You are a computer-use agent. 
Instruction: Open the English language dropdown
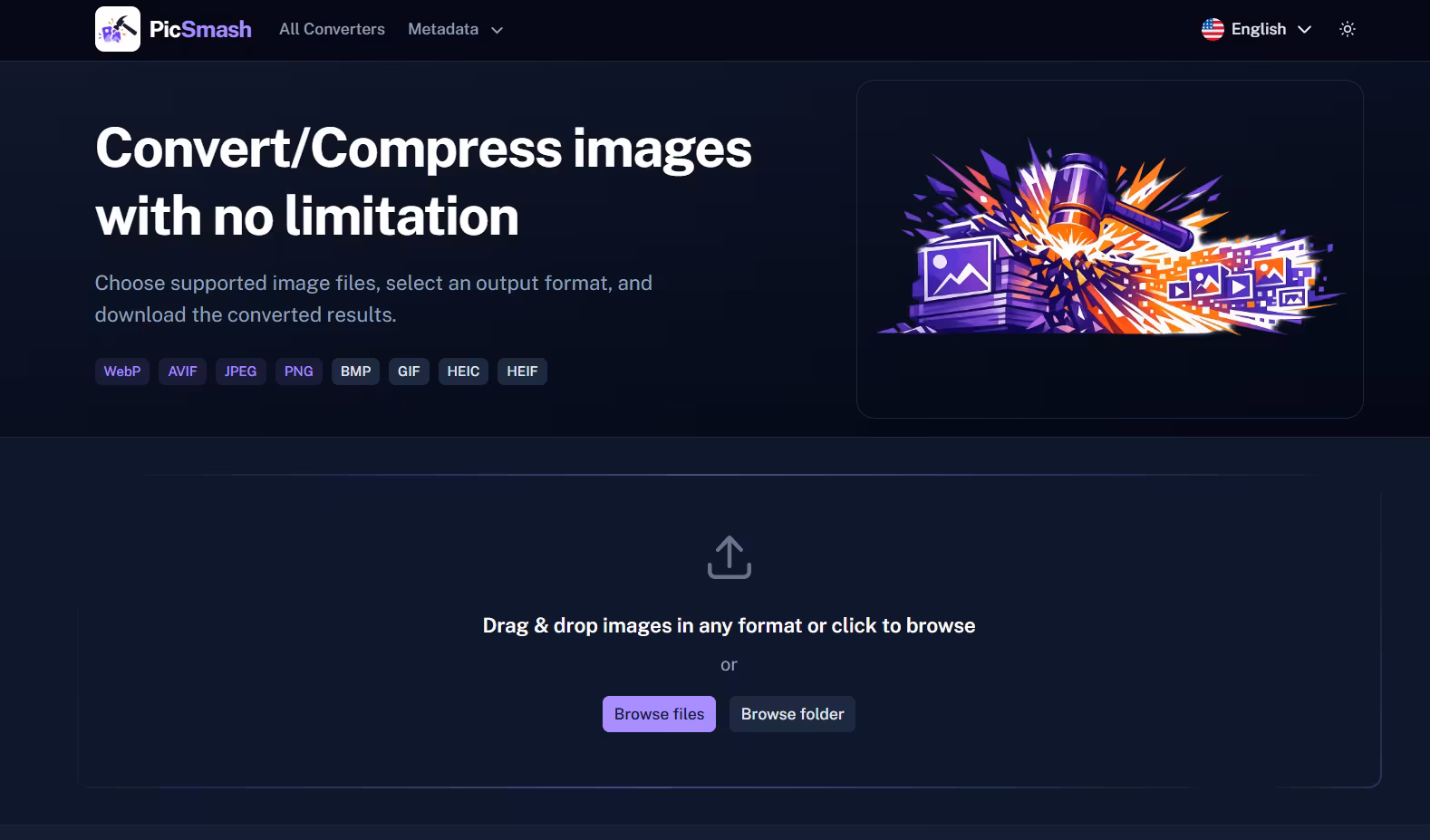tap(1258, 29)
